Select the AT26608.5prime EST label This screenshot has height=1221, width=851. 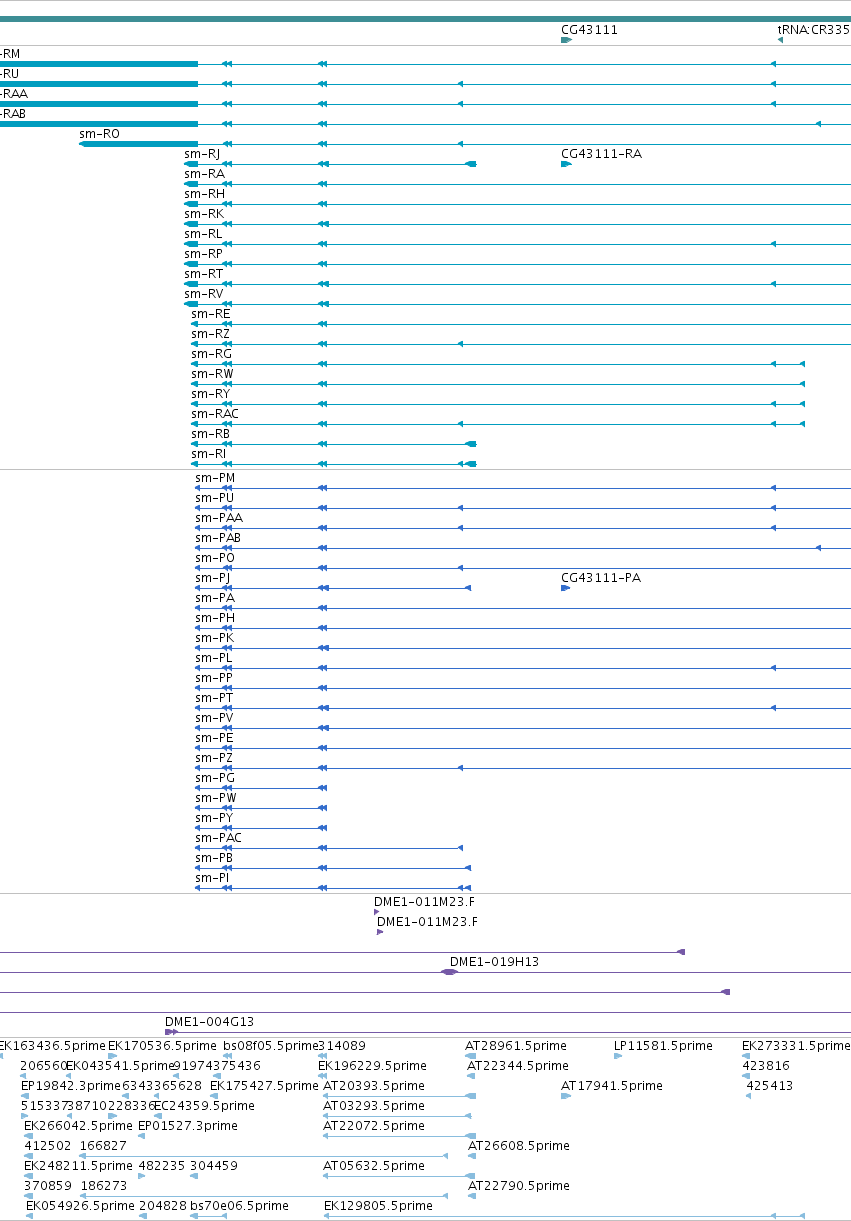tap(519, 1146)
